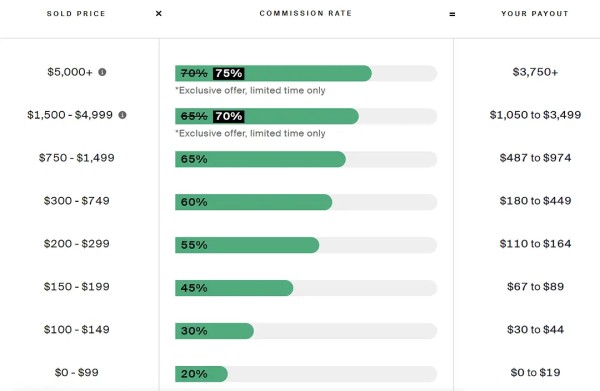
Task: Click first exclusive offer note text
Action: [250, 91]
